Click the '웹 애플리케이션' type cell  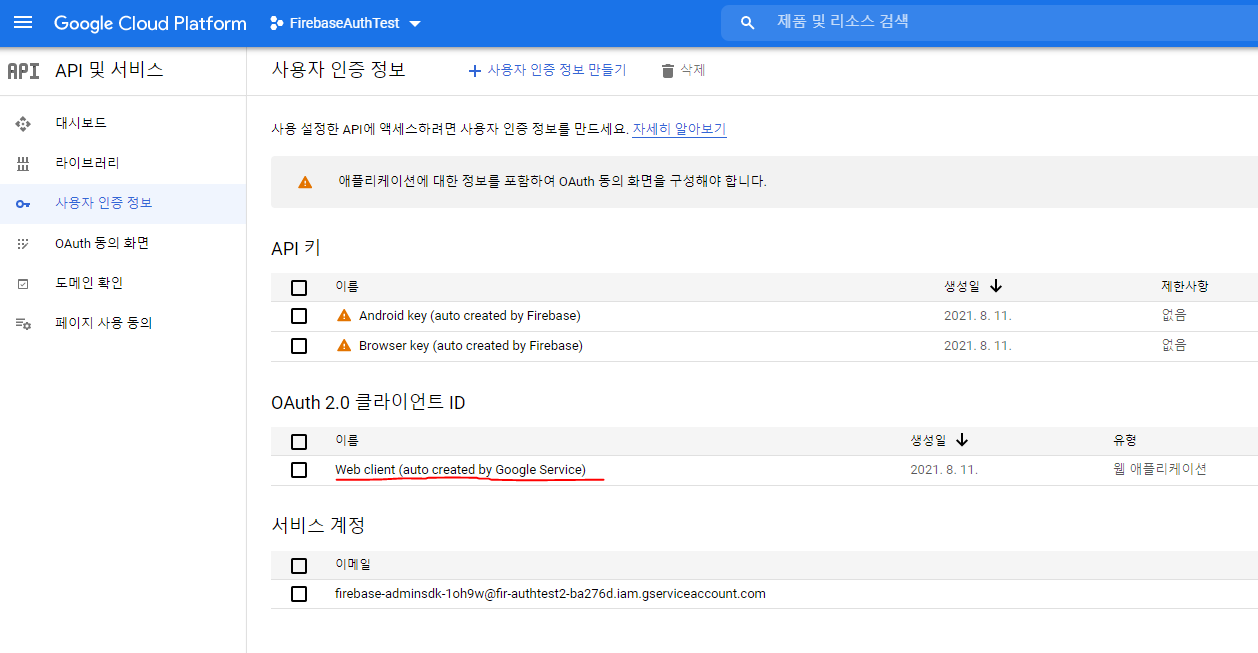tap(1160, 469)
